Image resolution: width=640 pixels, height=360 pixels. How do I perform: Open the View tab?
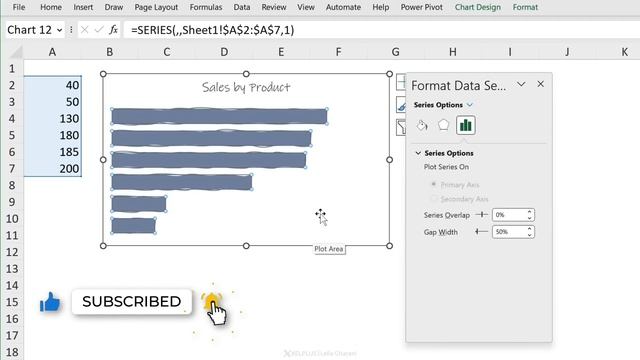tap(306, 7)
